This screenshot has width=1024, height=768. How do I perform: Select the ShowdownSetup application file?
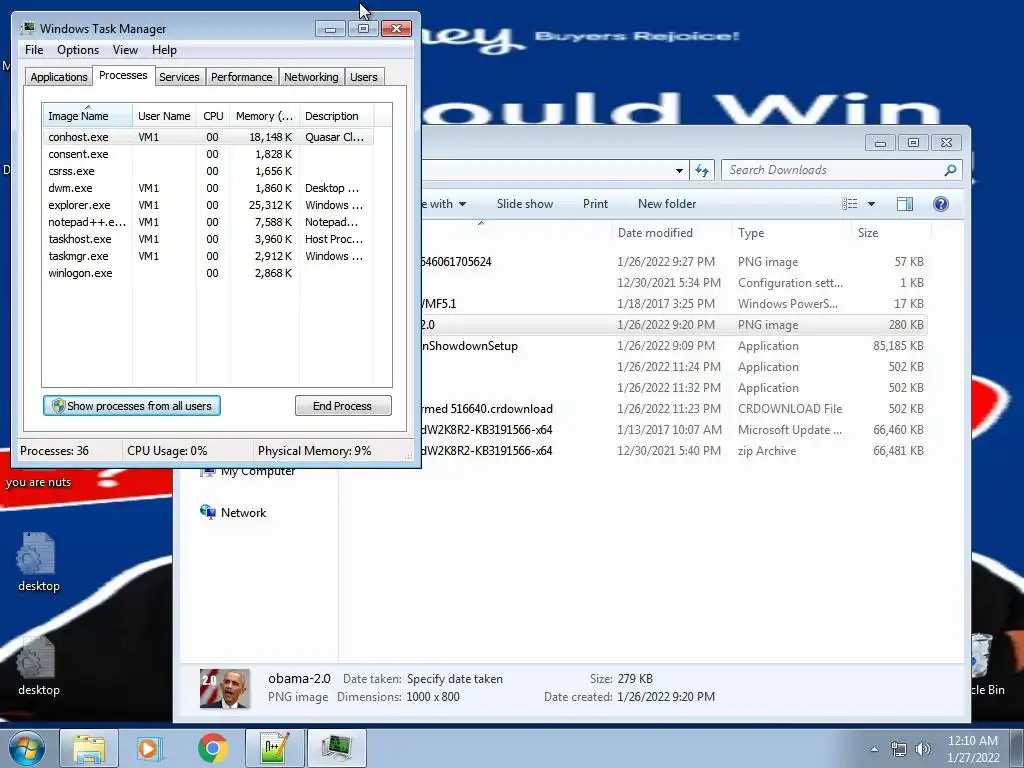pos(674,346)
